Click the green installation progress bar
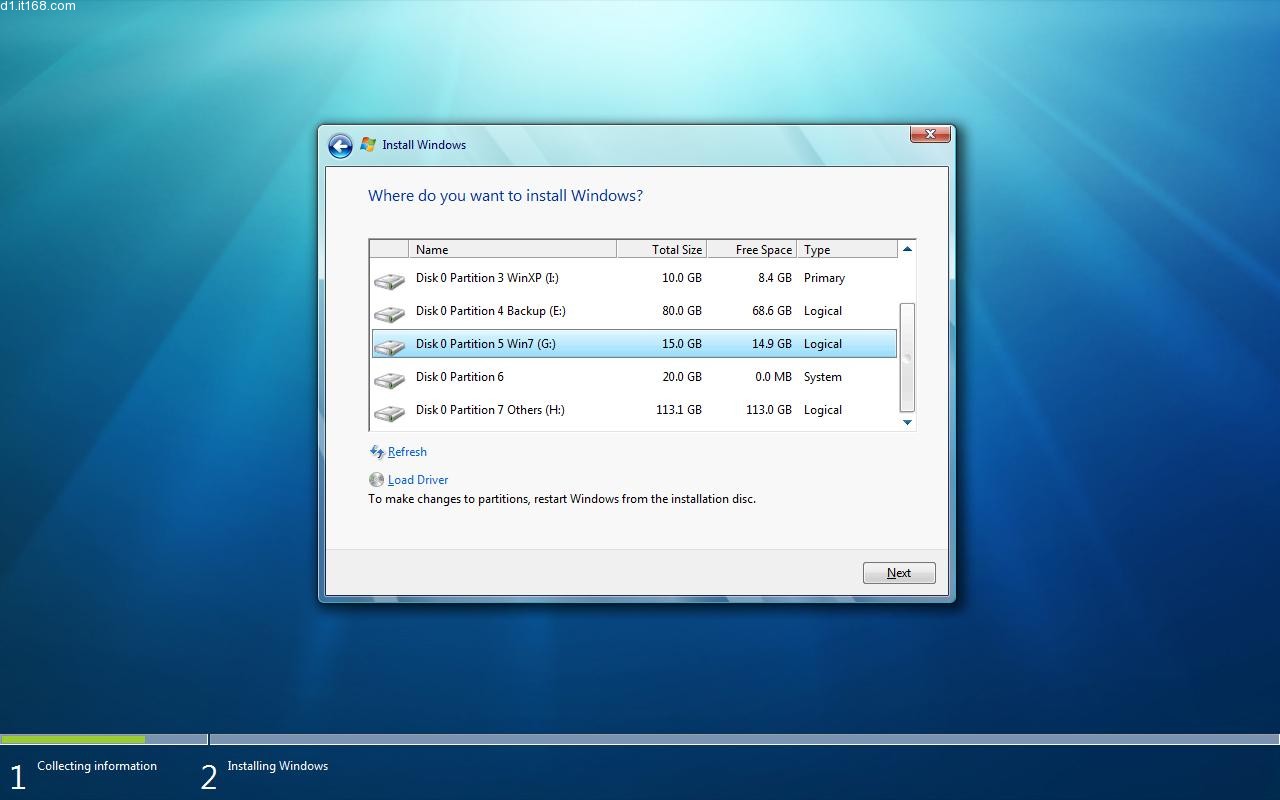This screenshot has height=800, width=1280. click(x=73, y=740)
